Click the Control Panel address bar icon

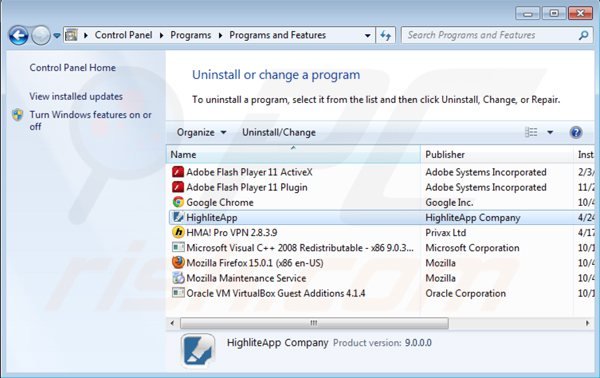coord(71,35)
